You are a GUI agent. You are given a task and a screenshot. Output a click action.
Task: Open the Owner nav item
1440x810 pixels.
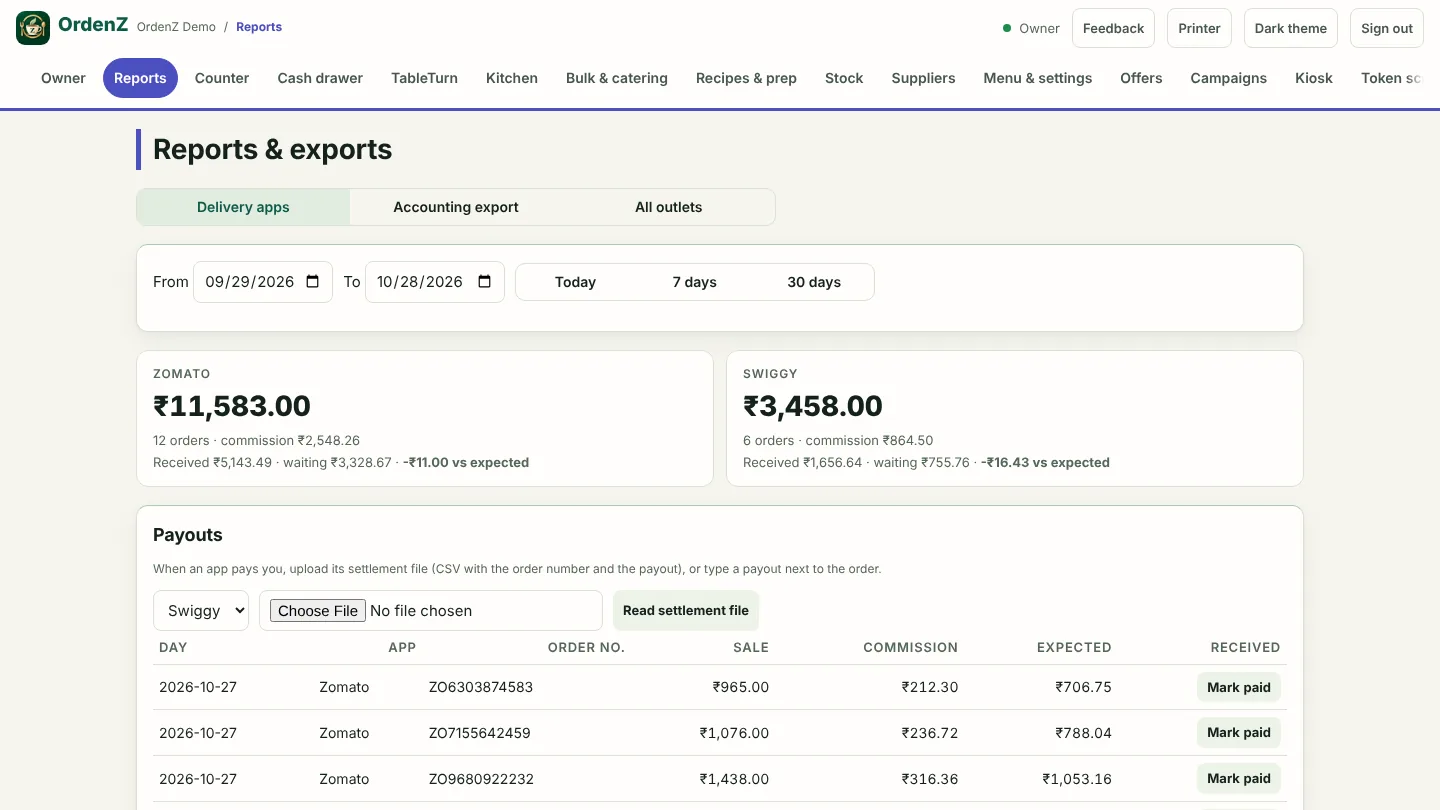(63, 78)
